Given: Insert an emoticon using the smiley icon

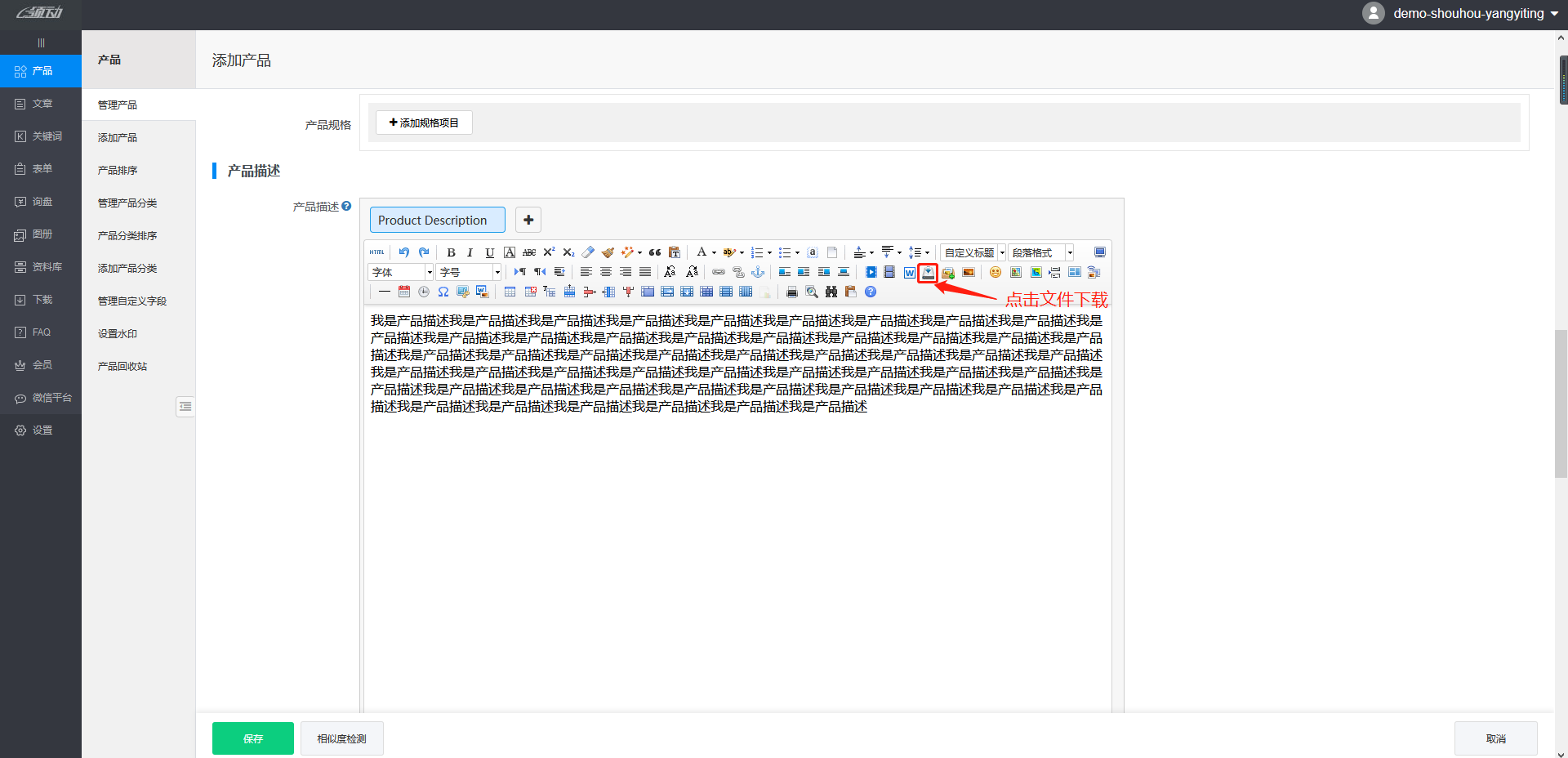Looking at the screenshot, I should click(x=995, y=273).
